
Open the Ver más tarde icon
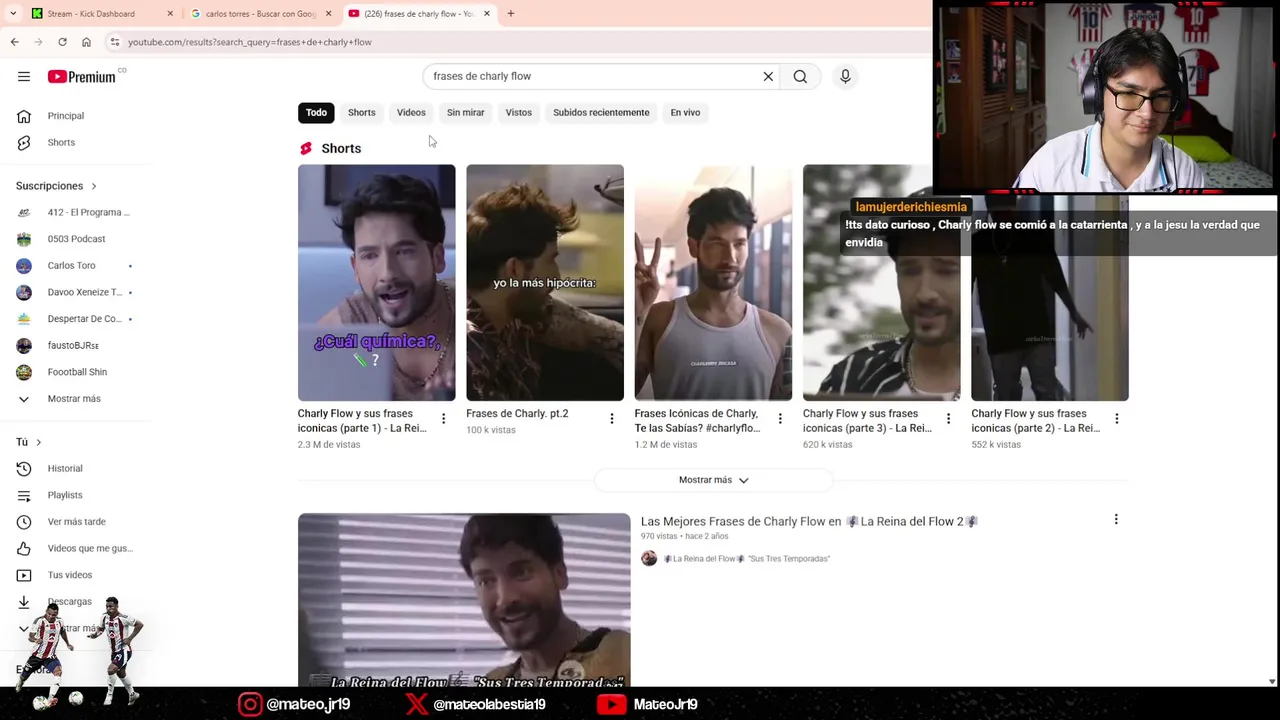(x=24, y=521)
